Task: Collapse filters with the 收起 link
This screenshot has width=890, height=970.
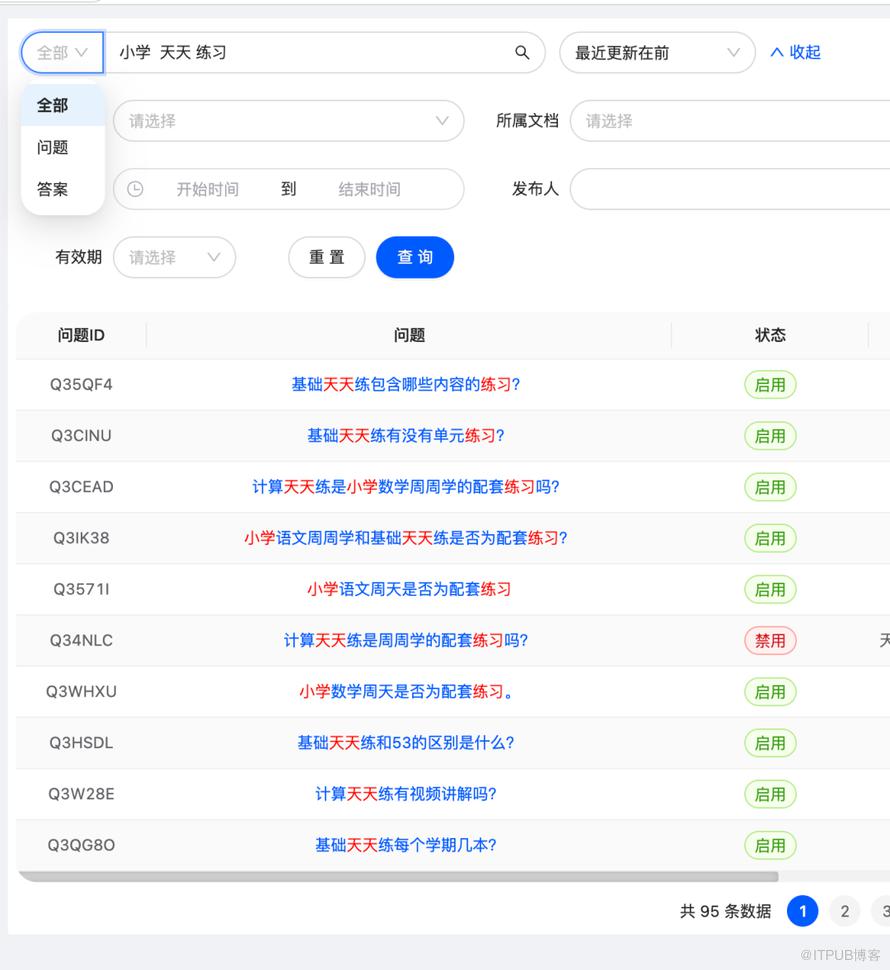Action: (x=795, y=53)
